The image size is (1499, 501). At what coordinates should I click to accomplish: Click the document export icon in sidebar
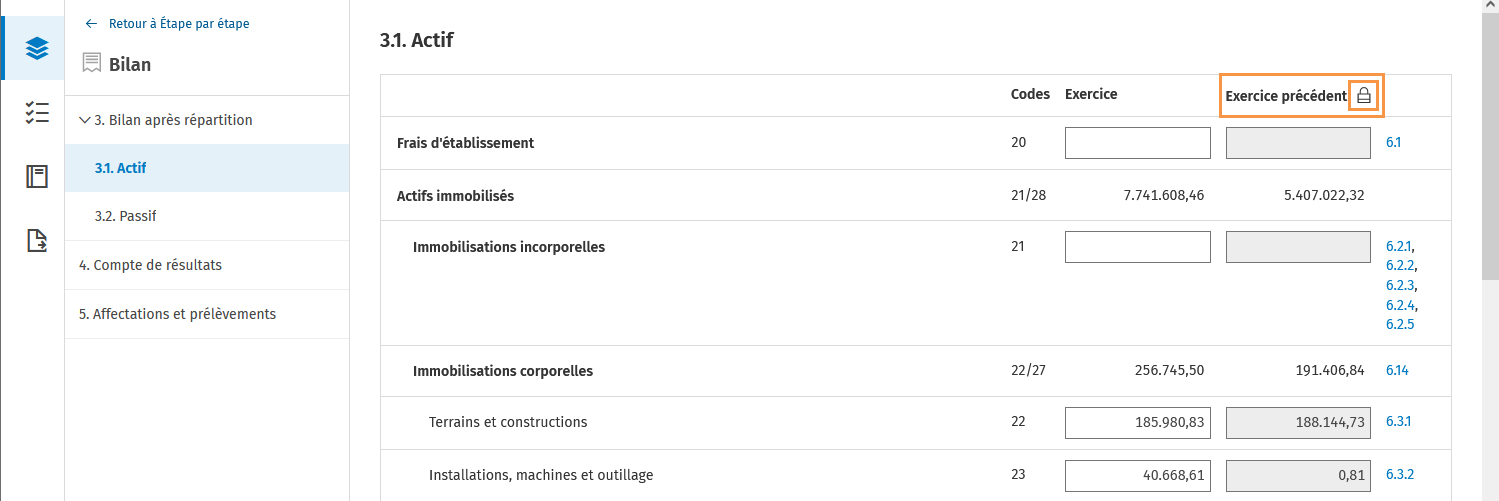click(x=37, y=240)
